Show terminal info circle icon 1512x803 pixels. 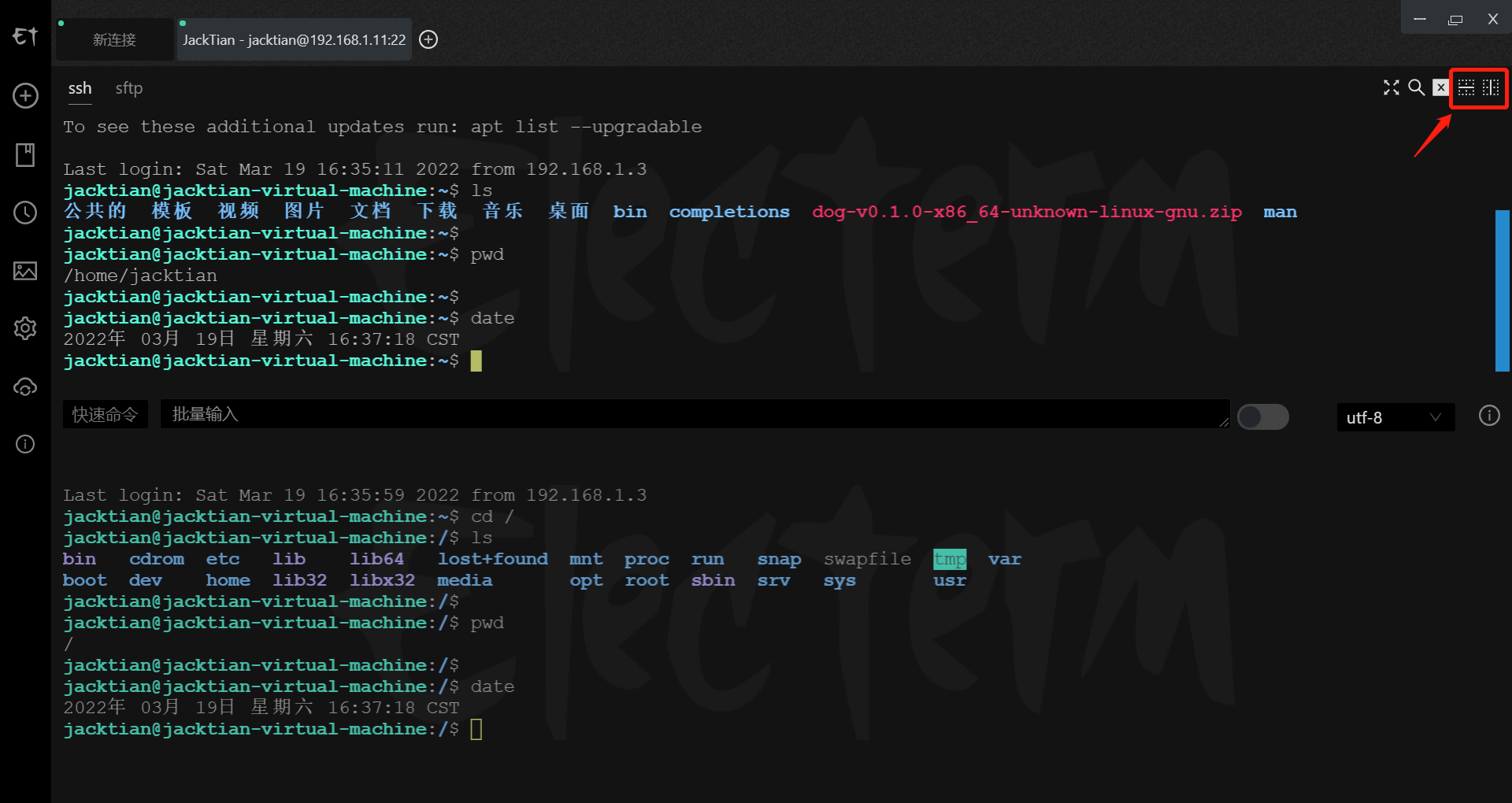pyautogui.click(x=1489, y=416)
